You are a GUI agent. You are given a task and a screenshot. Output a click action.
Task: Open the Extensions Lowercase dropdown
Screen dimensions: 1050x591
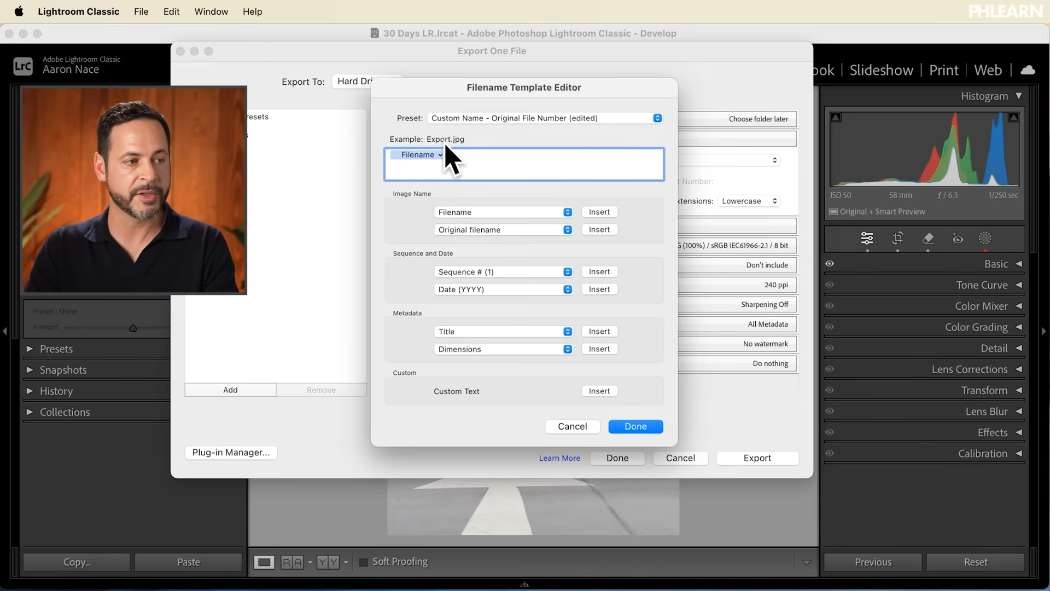[749, 201]
